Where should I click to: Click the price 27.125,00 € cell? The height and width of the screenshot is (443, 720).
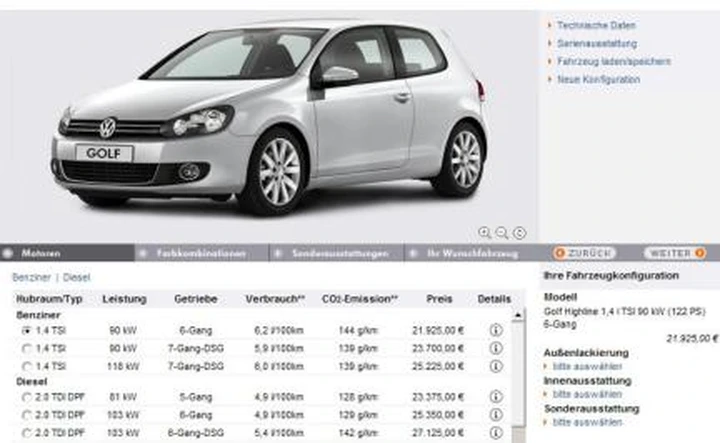point(438,433)
